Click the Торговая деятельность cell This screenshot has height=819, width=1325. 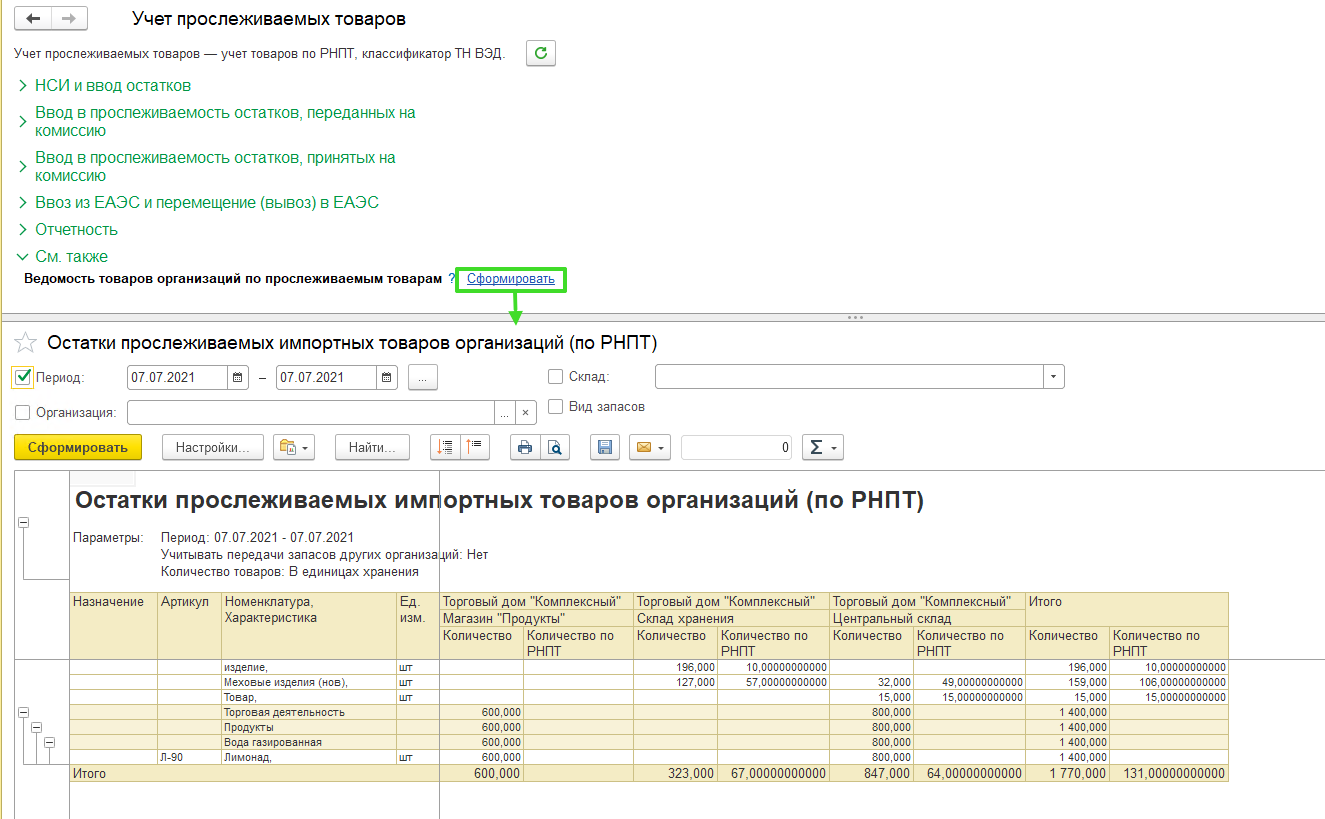pos(309,712)
